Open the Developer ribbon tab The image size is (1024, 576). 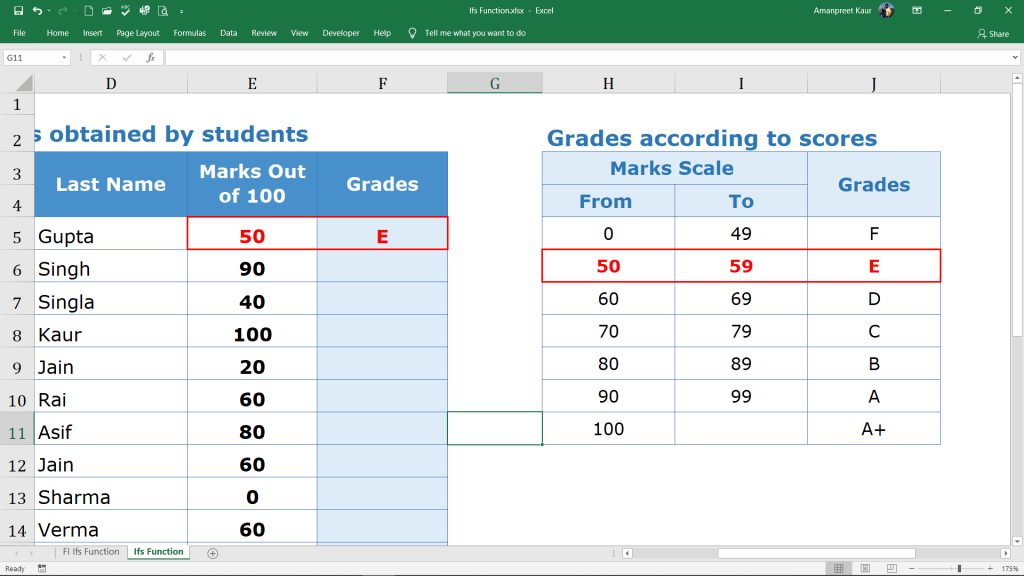340,32
